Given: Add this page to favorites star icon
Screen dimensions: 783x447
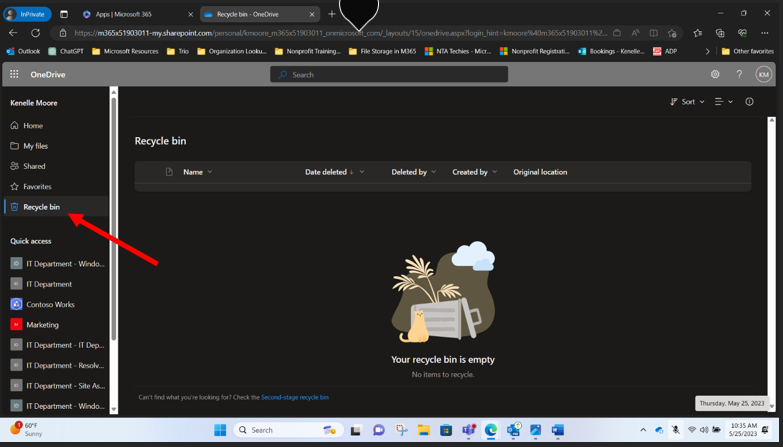Looking at the screenshot, I should pos(672,33).
